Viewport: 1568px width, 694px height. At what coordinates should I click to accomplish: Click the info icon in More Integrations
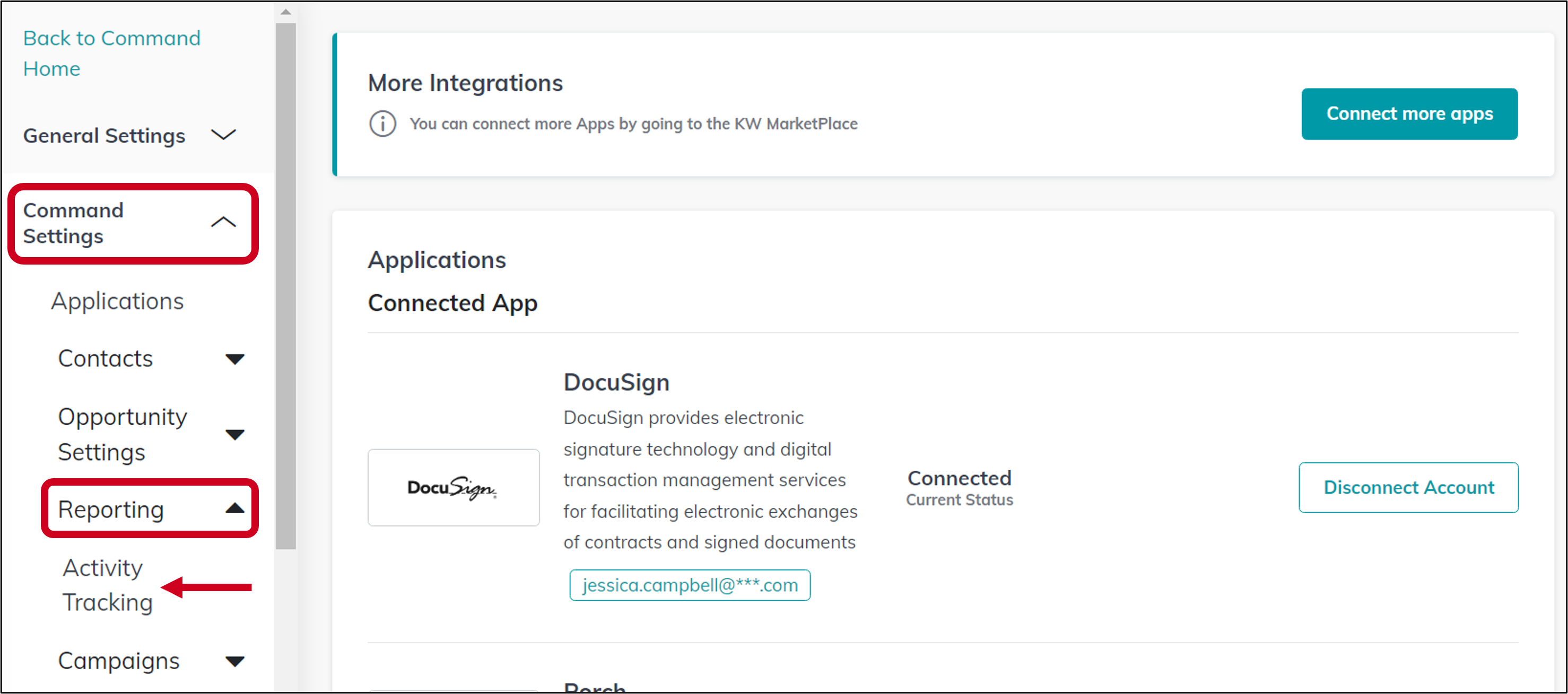(x=382, y=124)
